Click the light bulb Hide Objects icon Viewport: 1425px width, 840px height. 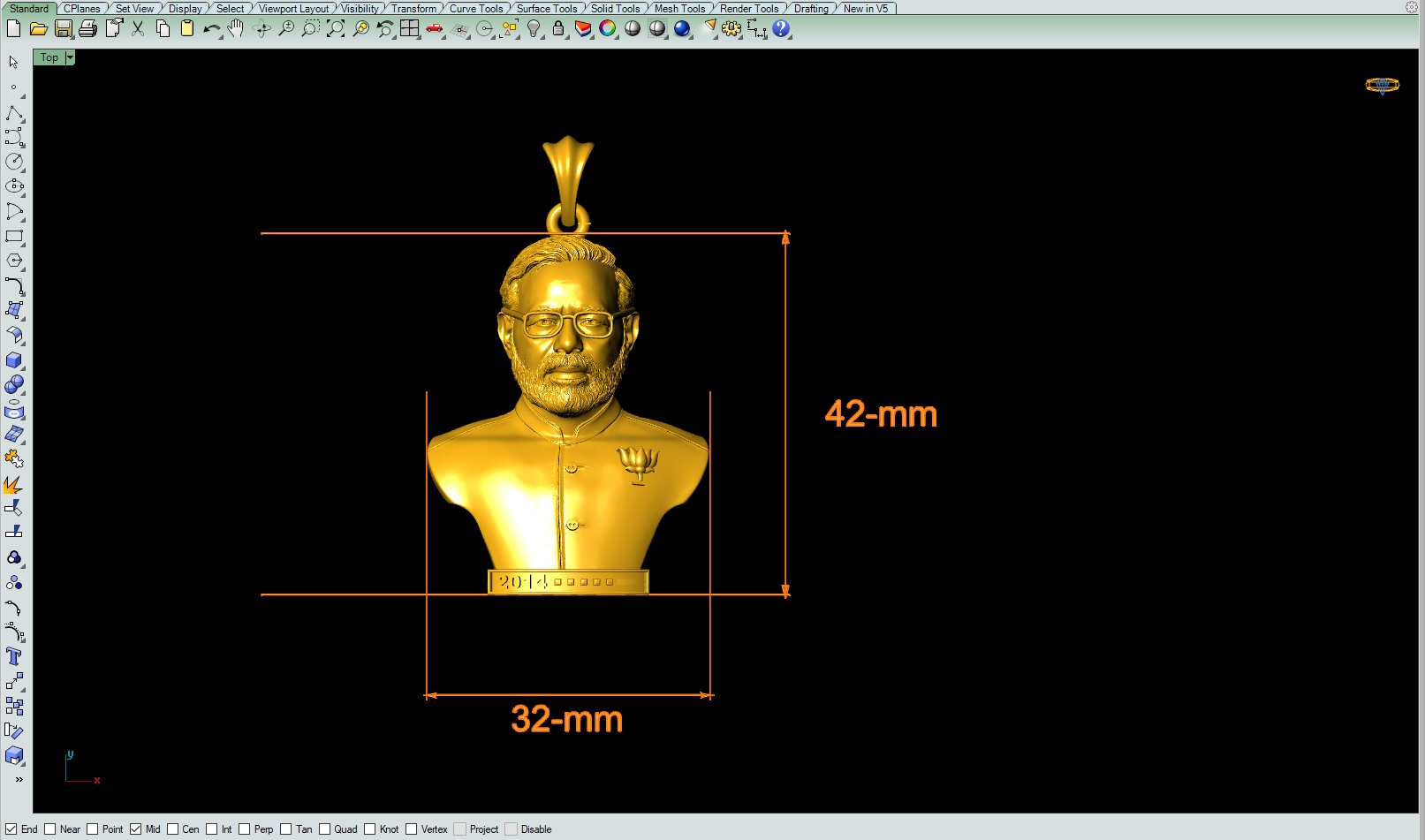pos(534,28)
